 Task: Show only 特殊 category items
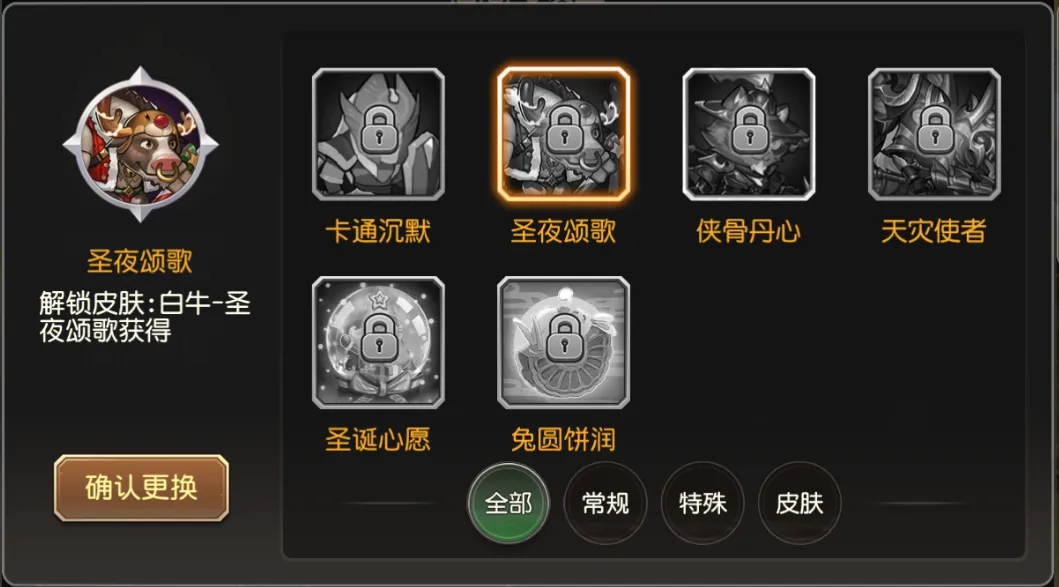coord(702,503)
